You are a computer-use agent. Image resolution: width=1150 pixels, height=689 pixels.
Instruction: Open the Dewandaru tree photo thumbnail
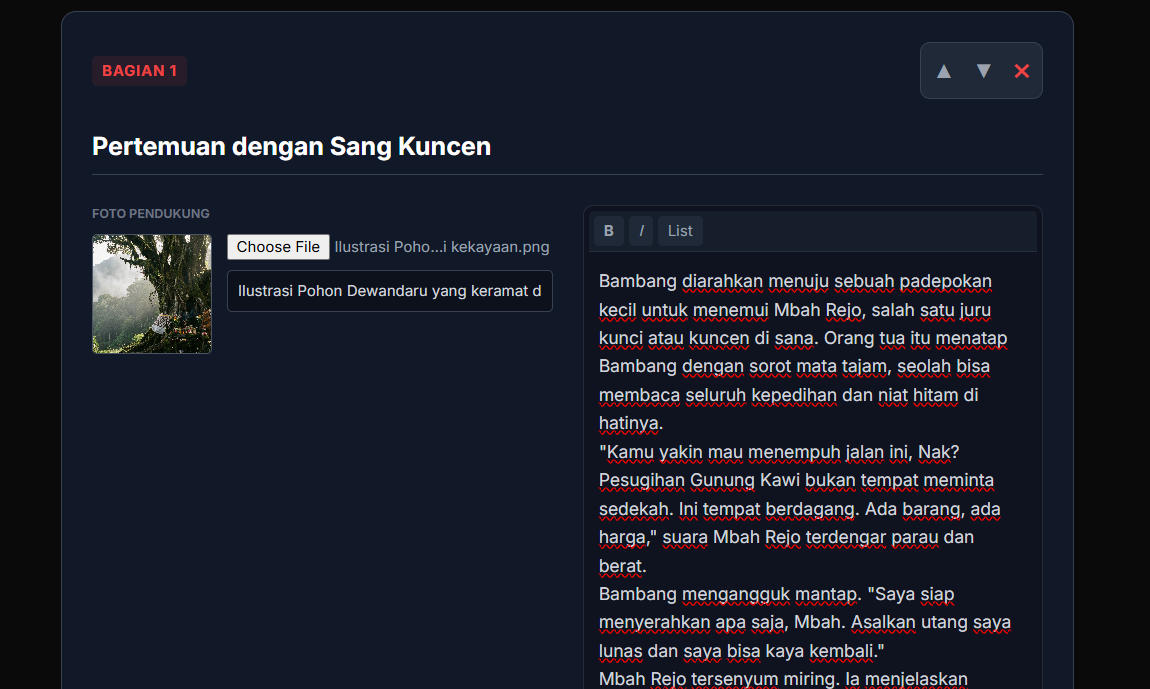(152, 294)
